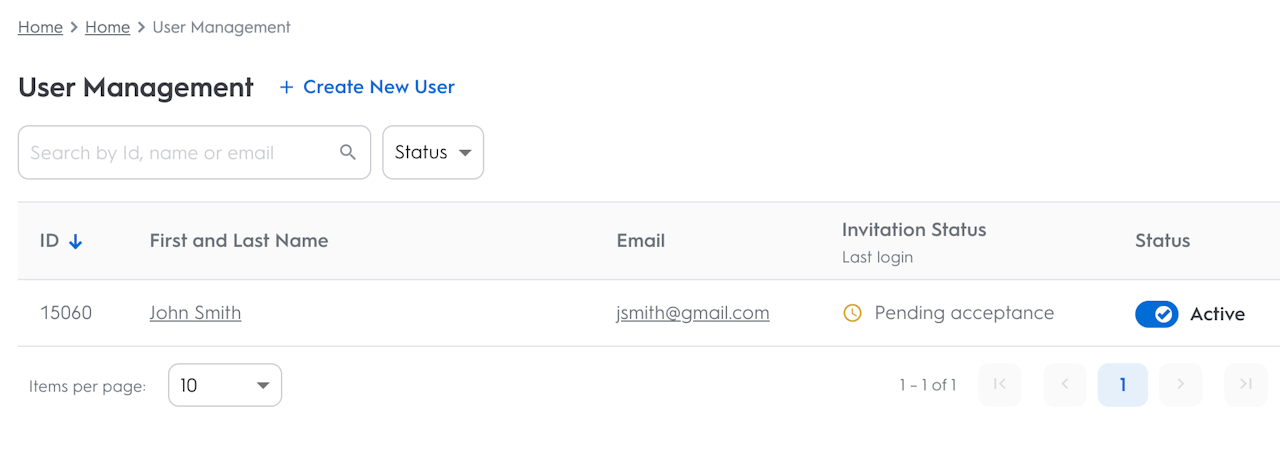
Task: Open the items per page dropdown
Action: pos(225,385)
